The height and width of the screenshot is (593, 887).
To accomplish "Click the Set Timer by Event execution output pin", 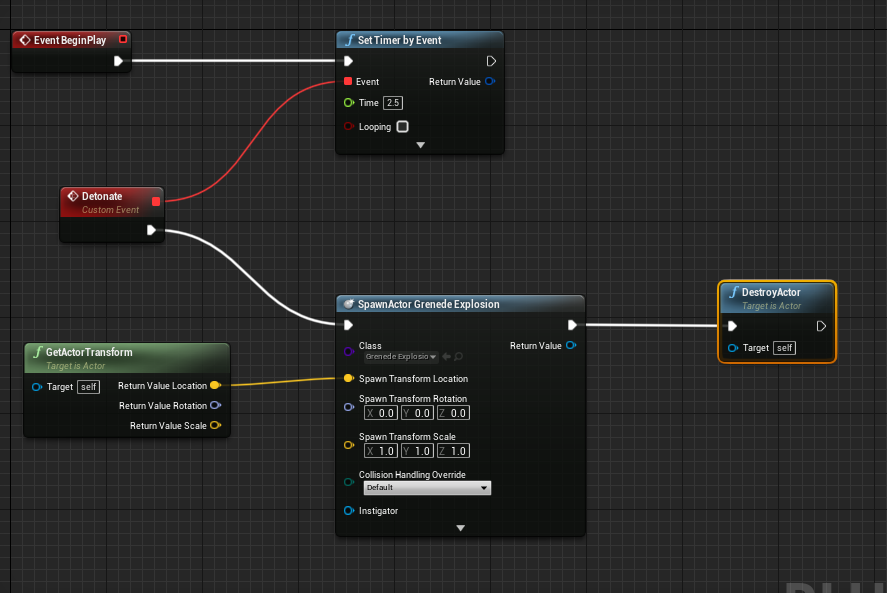I will coord(491,61).
